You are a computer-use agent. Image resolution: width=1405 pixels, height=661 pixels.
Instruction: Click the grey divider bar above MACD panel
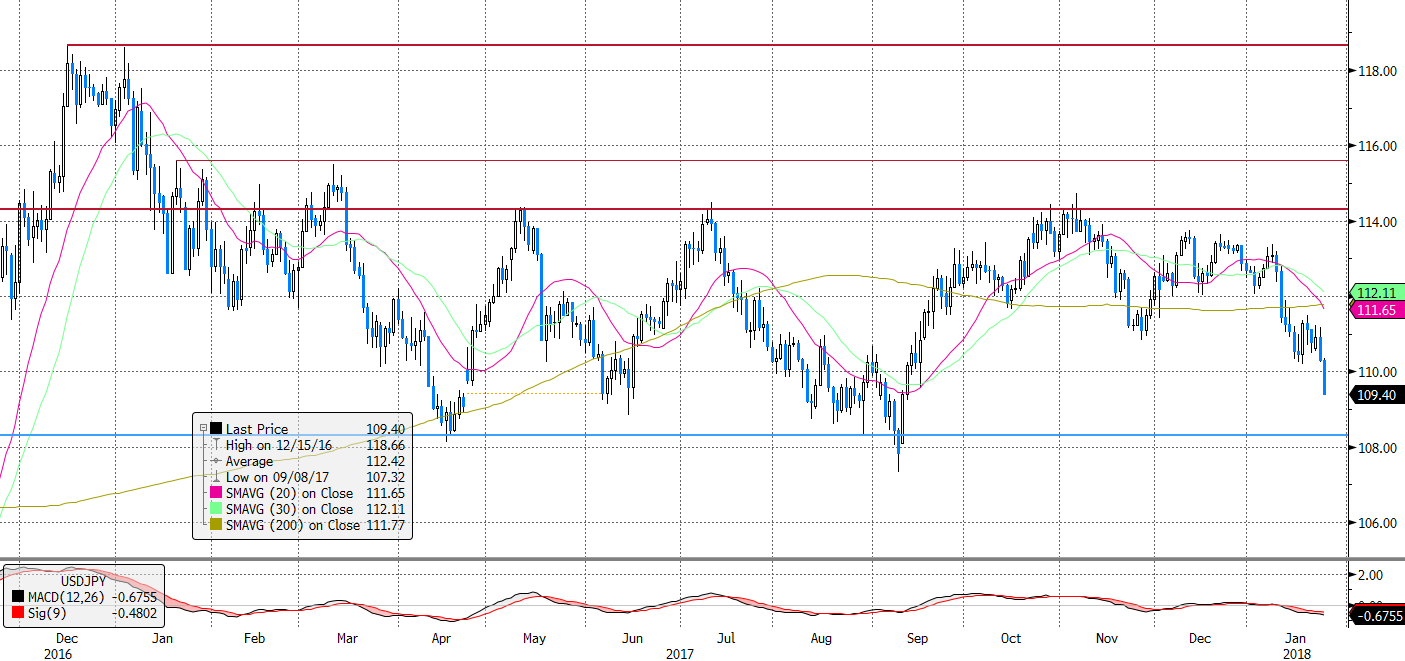(702, 559)
